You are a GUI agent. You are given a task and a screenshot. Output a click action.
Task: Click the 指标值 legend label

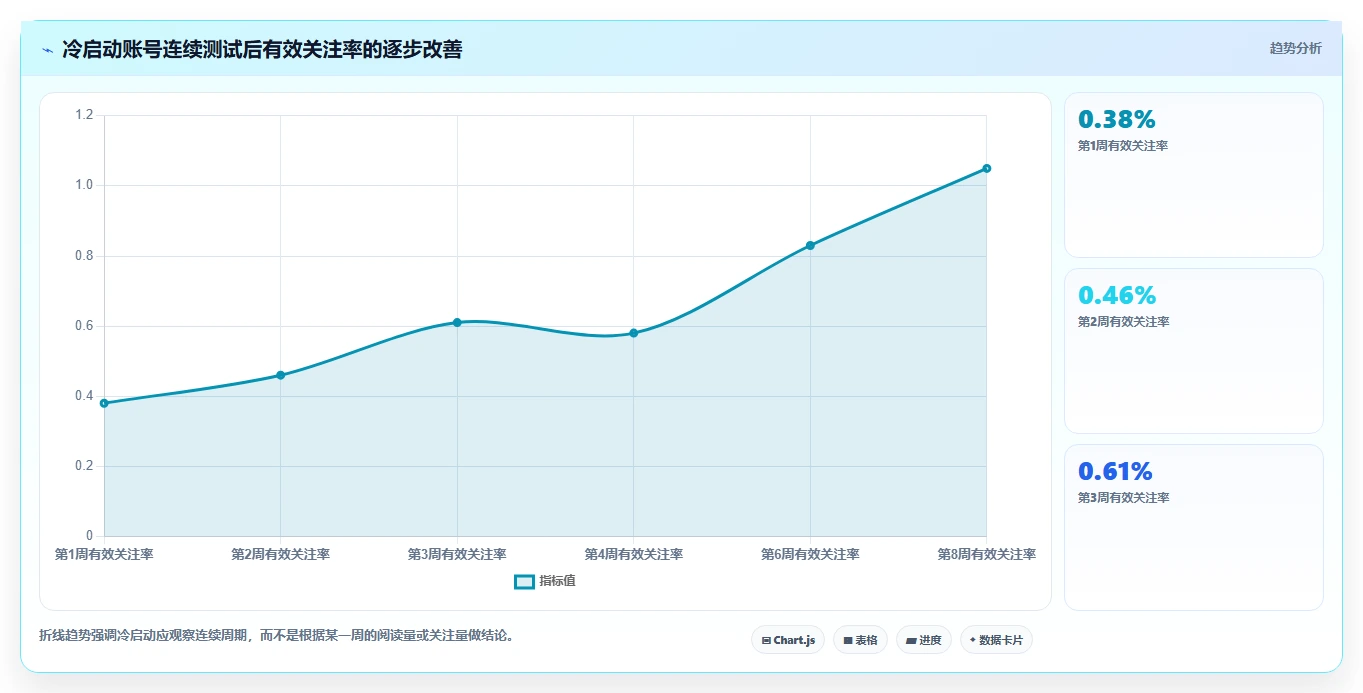pos(557,582)
